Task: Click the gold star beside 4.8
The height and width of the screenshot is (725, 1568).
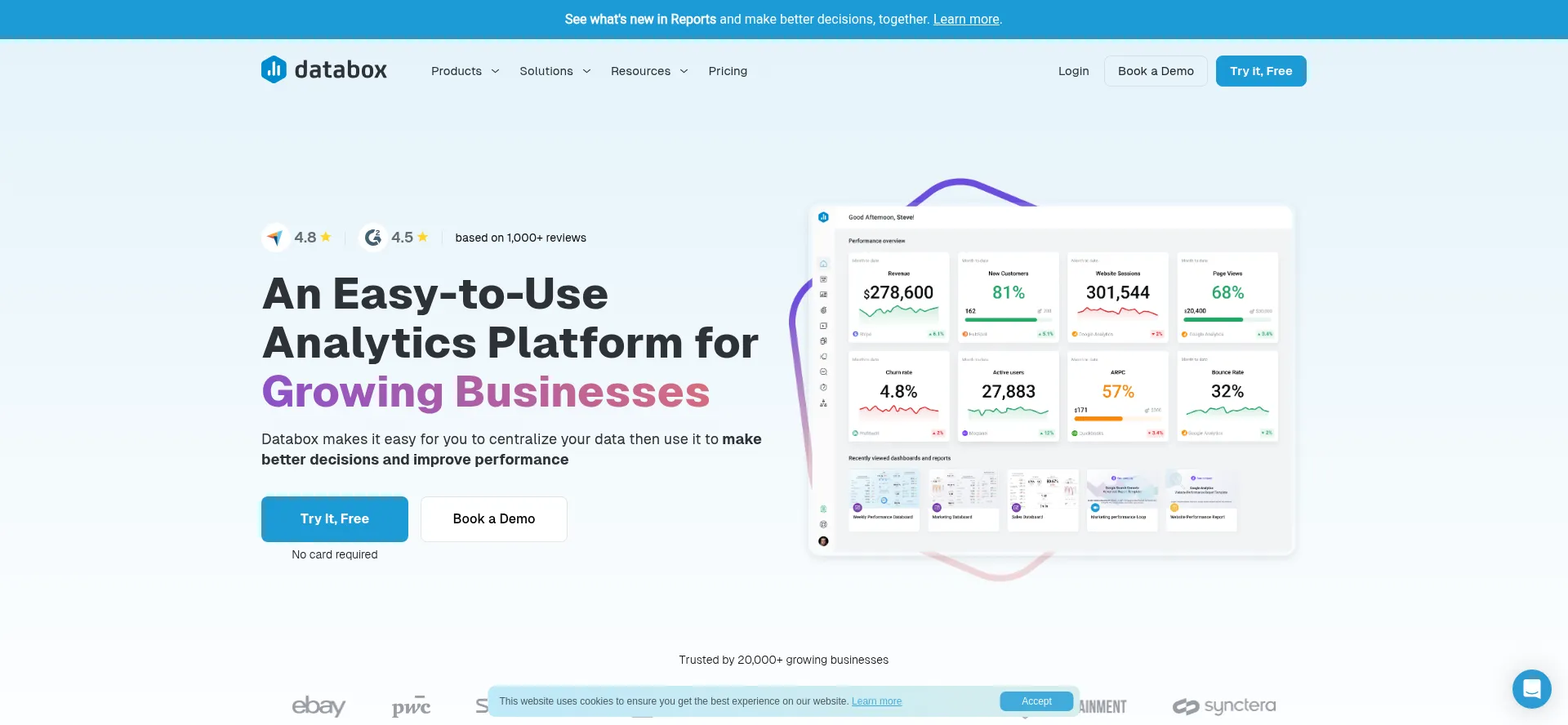Action: tap(326, 238)
